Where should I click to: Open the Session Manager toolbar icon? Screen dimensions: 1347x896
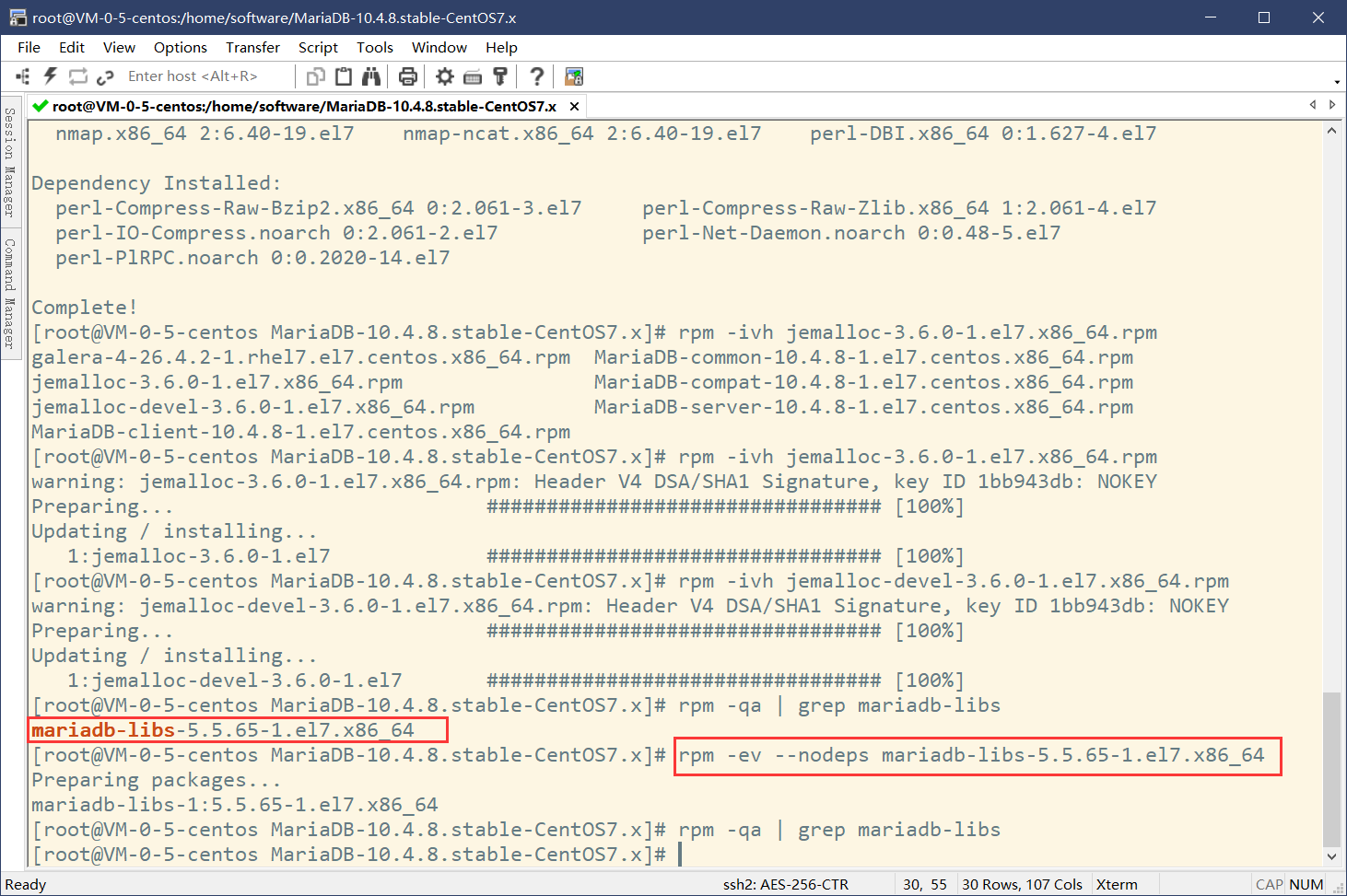pyautogui.click(x=23, y=76)
